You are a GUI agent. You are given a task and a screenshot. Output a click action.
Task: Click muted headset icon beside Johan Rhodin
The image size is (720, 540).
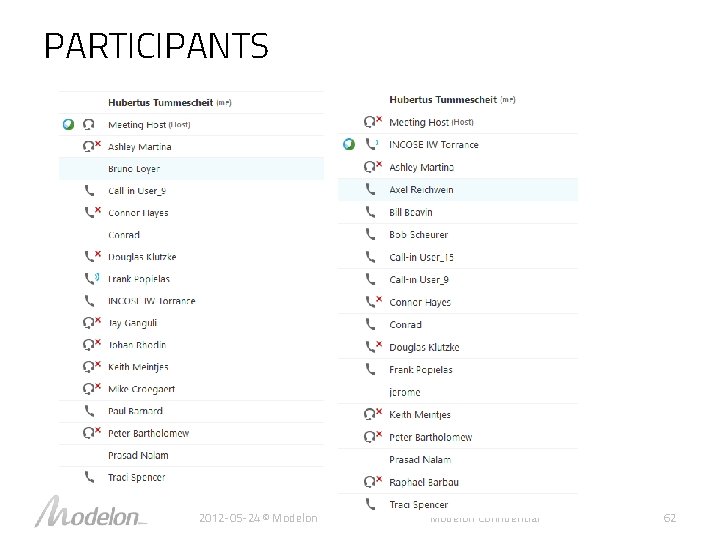coord(92,345)
